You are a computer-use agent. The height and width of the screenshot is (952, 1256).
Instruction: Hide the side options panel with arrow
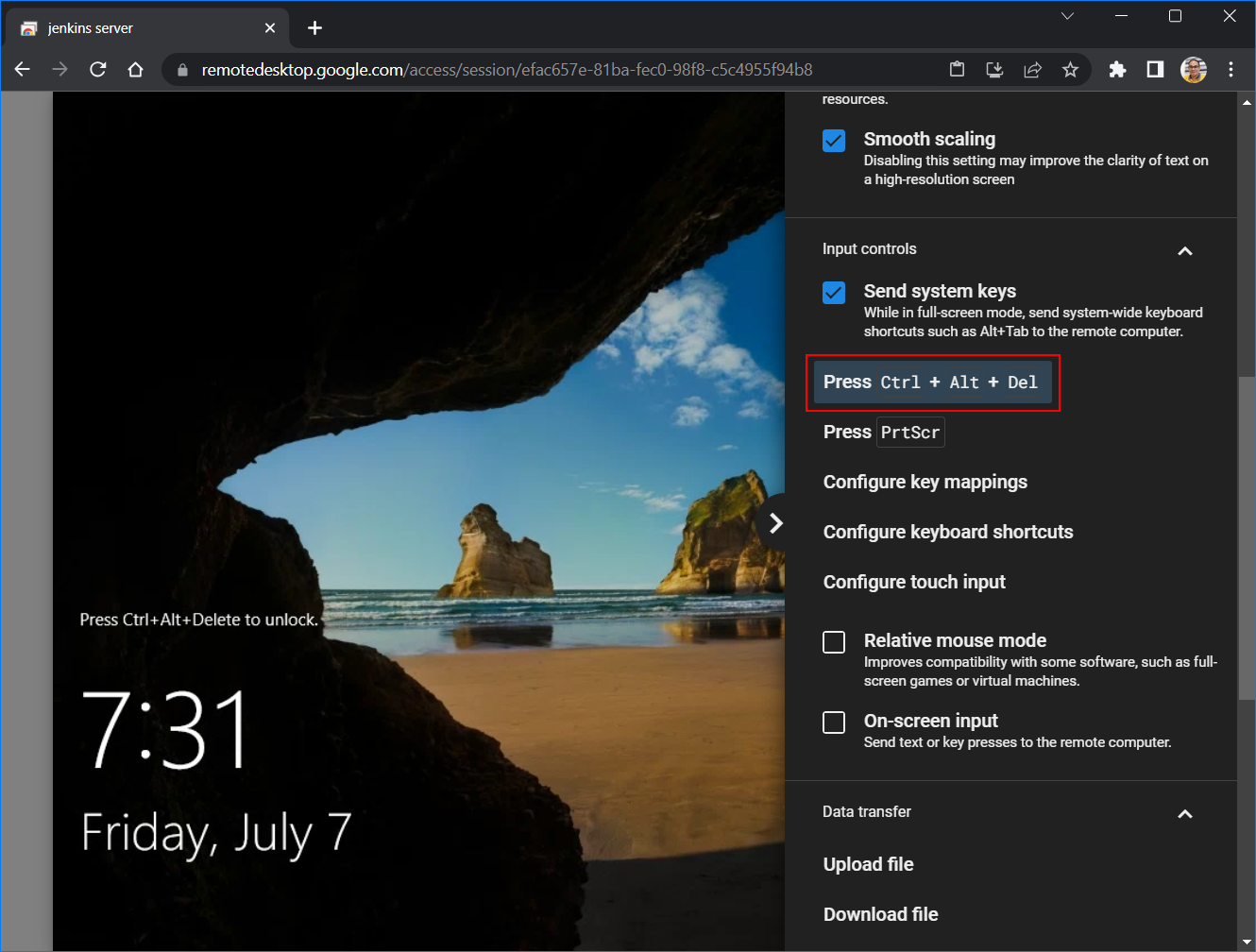click(x=775, y=523)
